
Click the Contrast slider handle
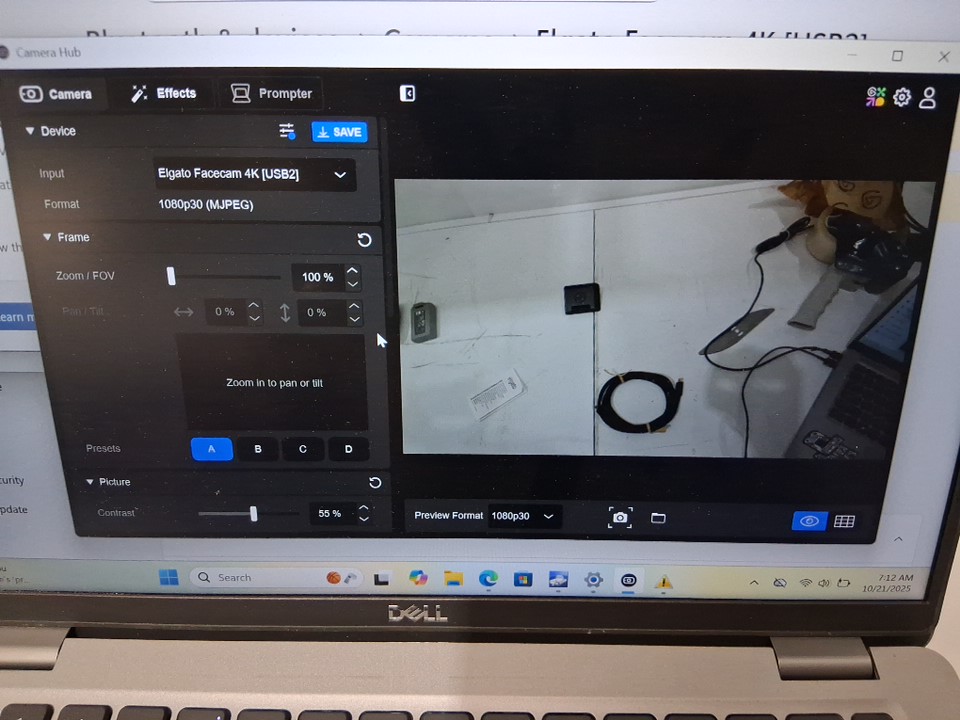coord(253,513)
